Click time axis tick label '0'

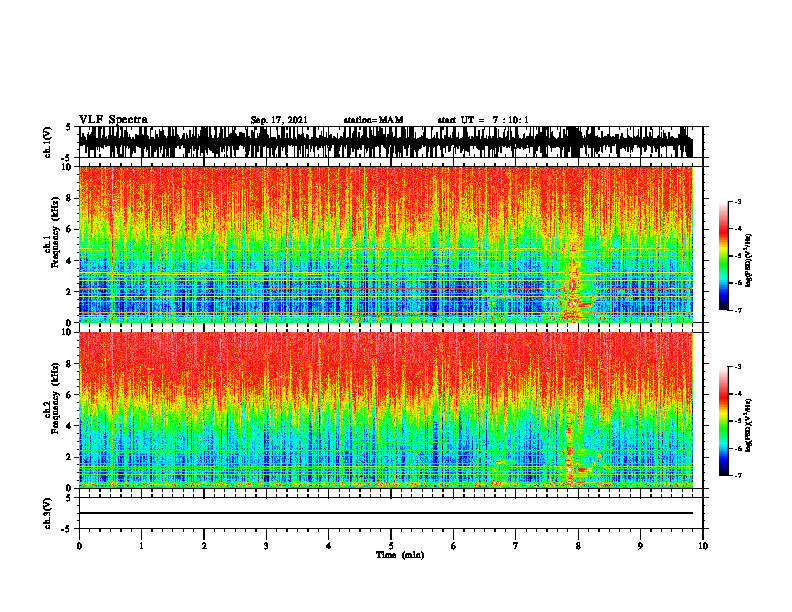(79, 546)
